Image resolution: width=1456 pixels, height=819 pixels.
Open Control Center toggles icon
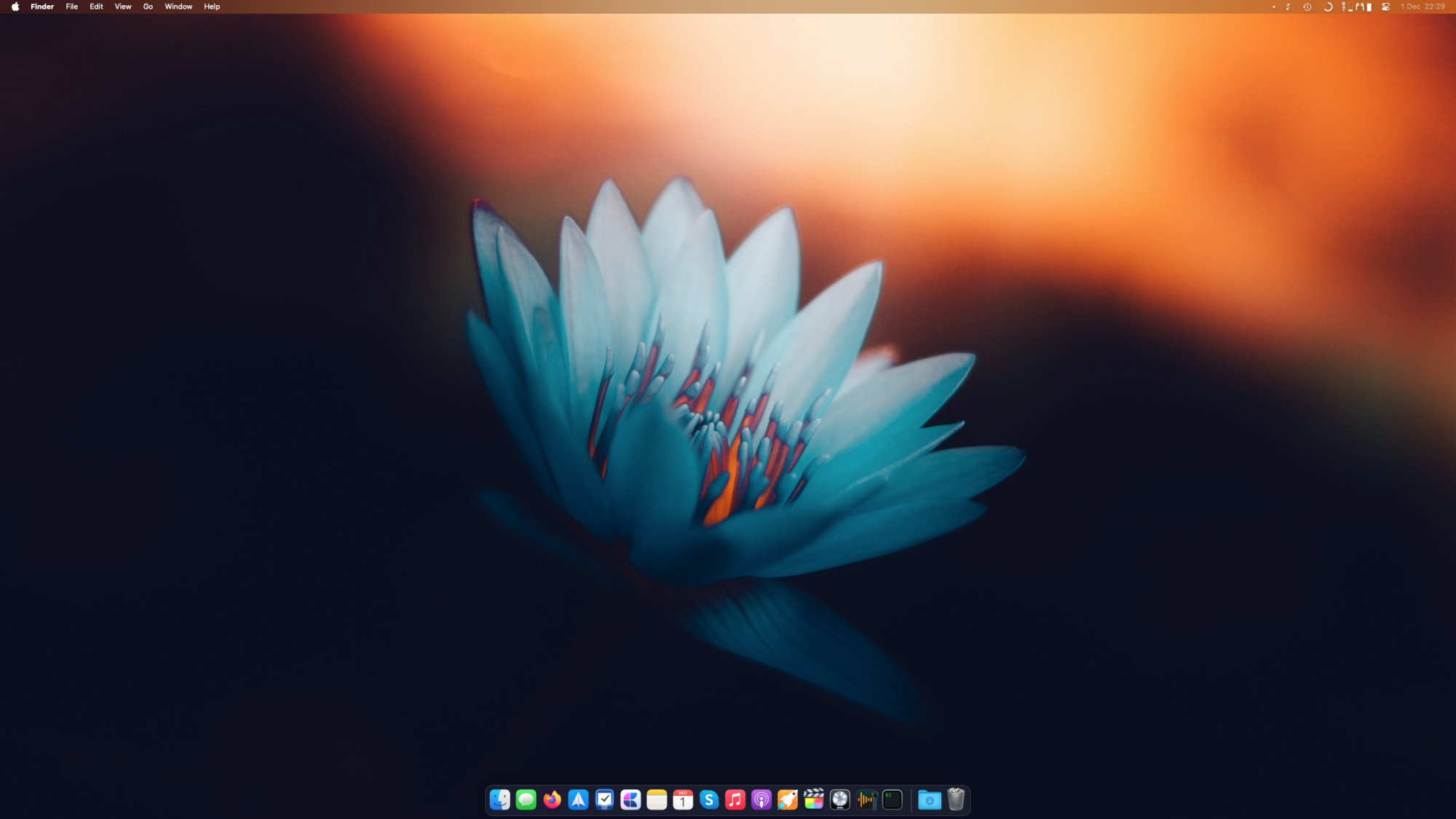(1385, 7)
